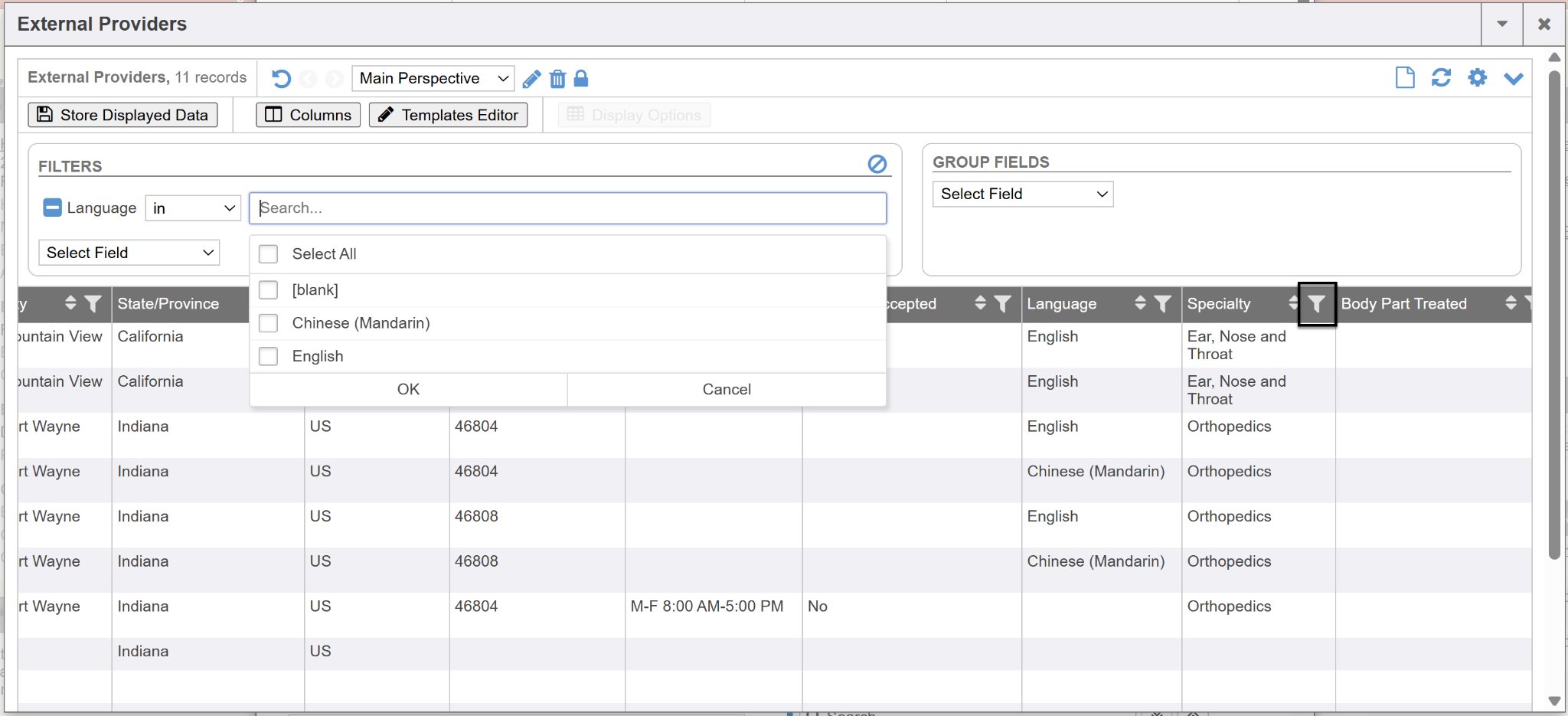The width and height of the screenshot is (1568, 716).
Task: Open settings with the gear icon
Action: point(1477,78)
